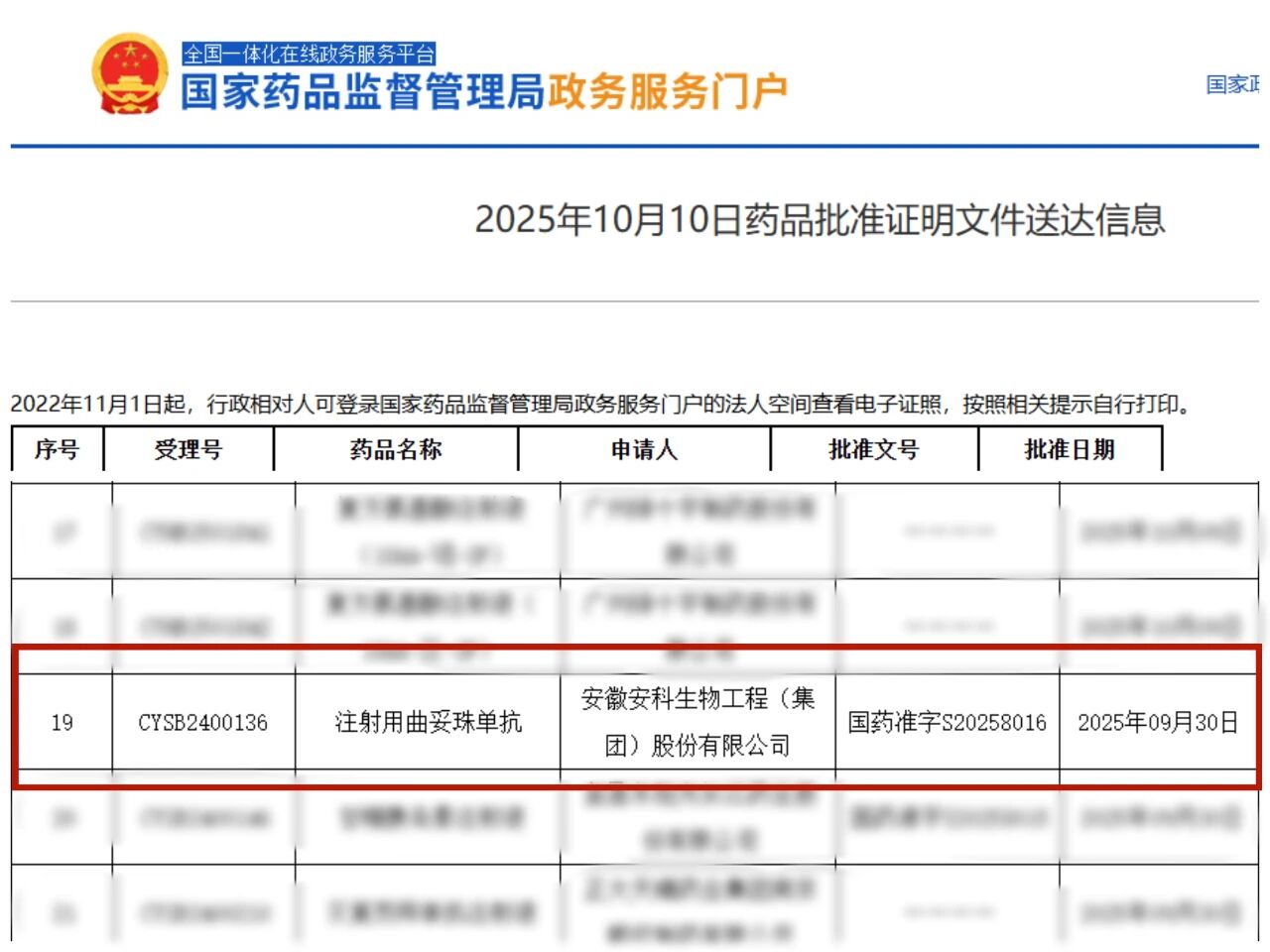Click the national emblem logo
The width and height of the screenshot is (1270, 952).
[x=130, y=74]
